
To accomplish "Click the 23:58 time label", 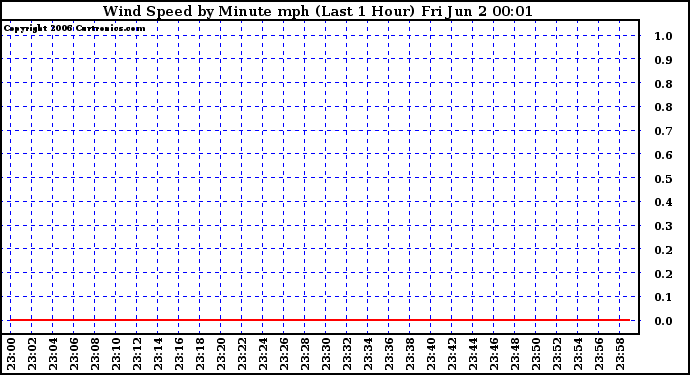I will point(620,354).
